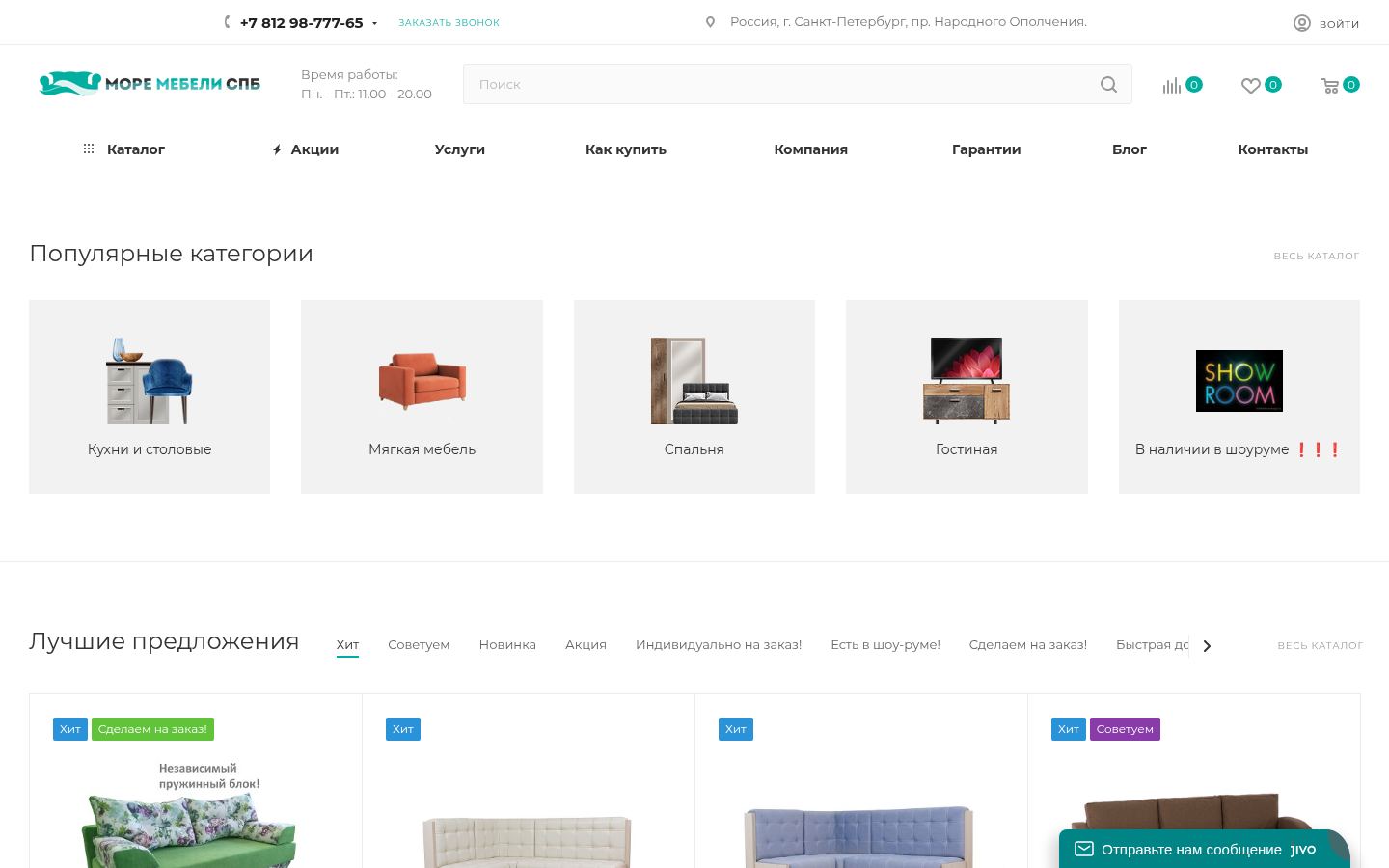Open the green floral sofa product image
Image resolution: width=1389 pixels, height=868 pixels.
pyautogui.click(x=189, y=816)
